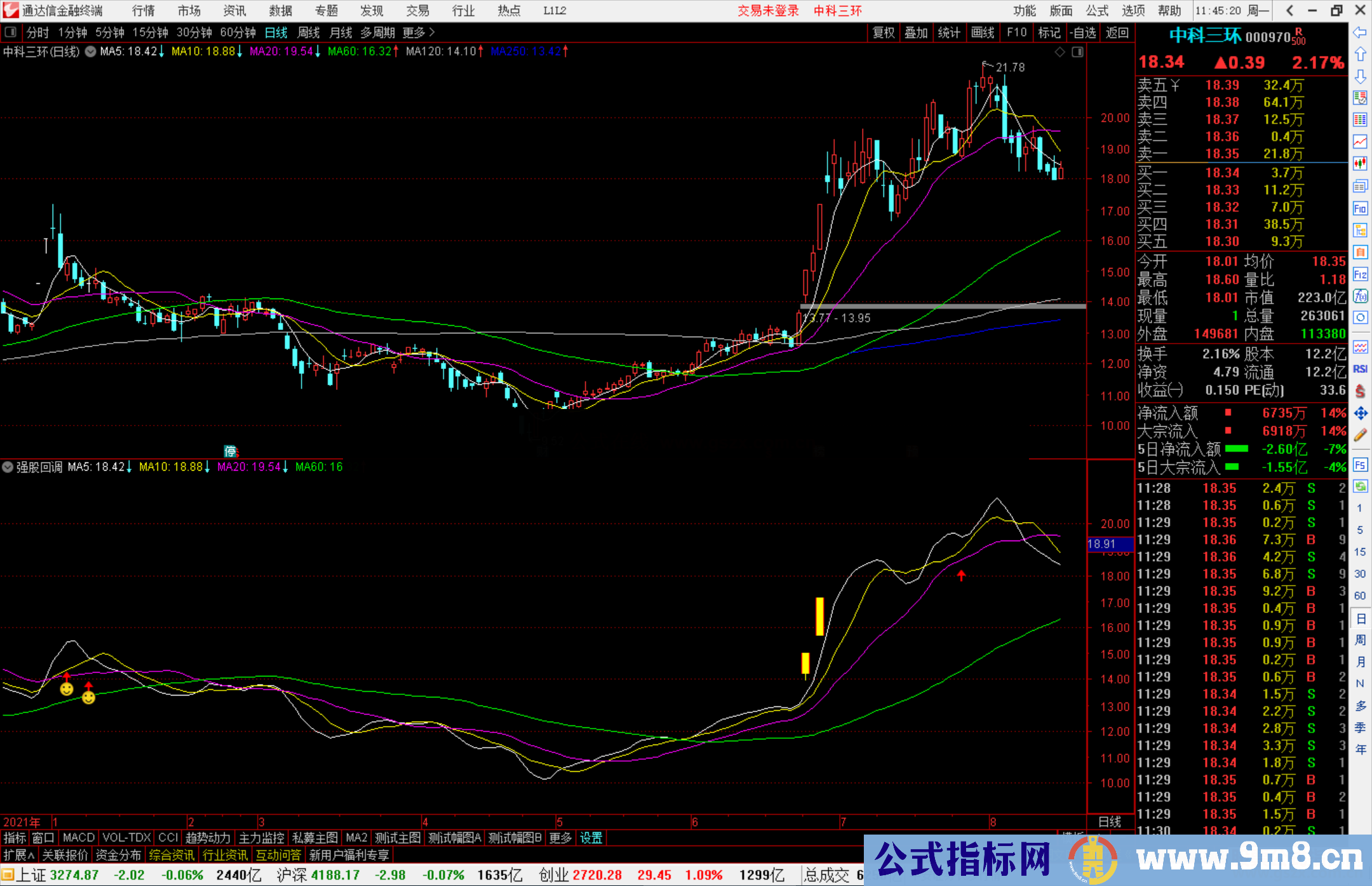The image size is (1372, 886).
Task: Click the 复权 button
Action: [x=884, y=32]
